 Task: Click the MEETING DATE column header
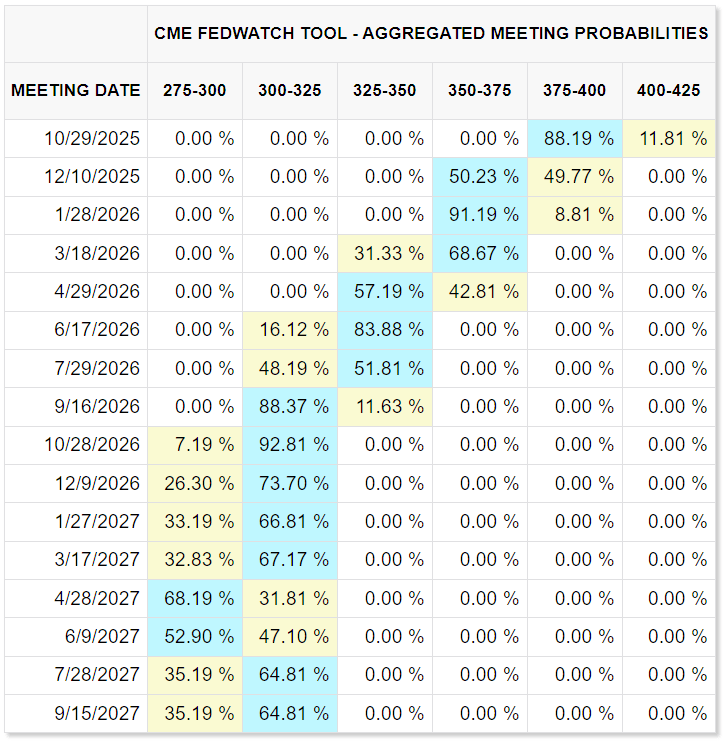point(76,90)
